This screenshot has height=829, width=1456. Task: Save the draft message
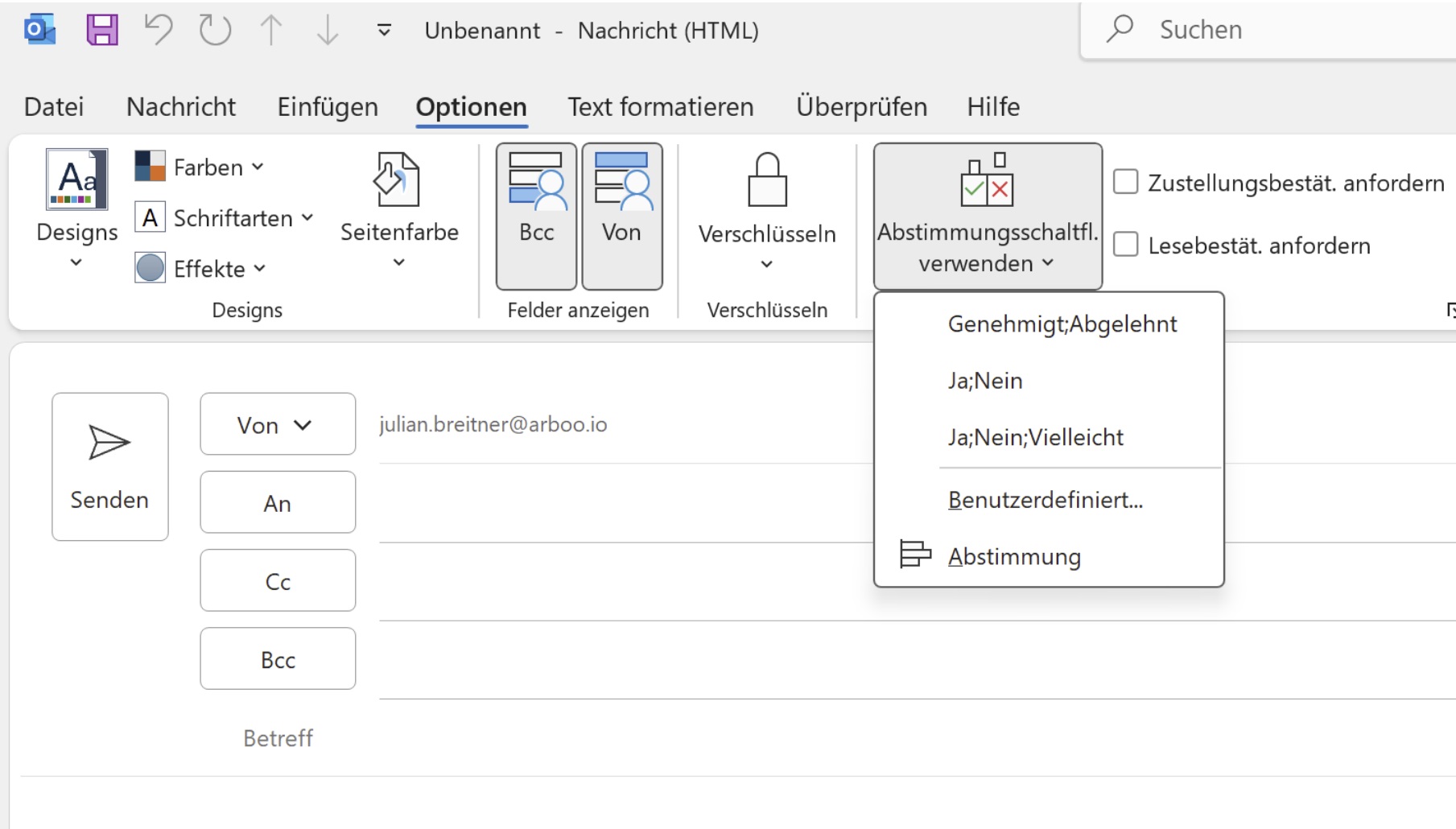point(101,28)
